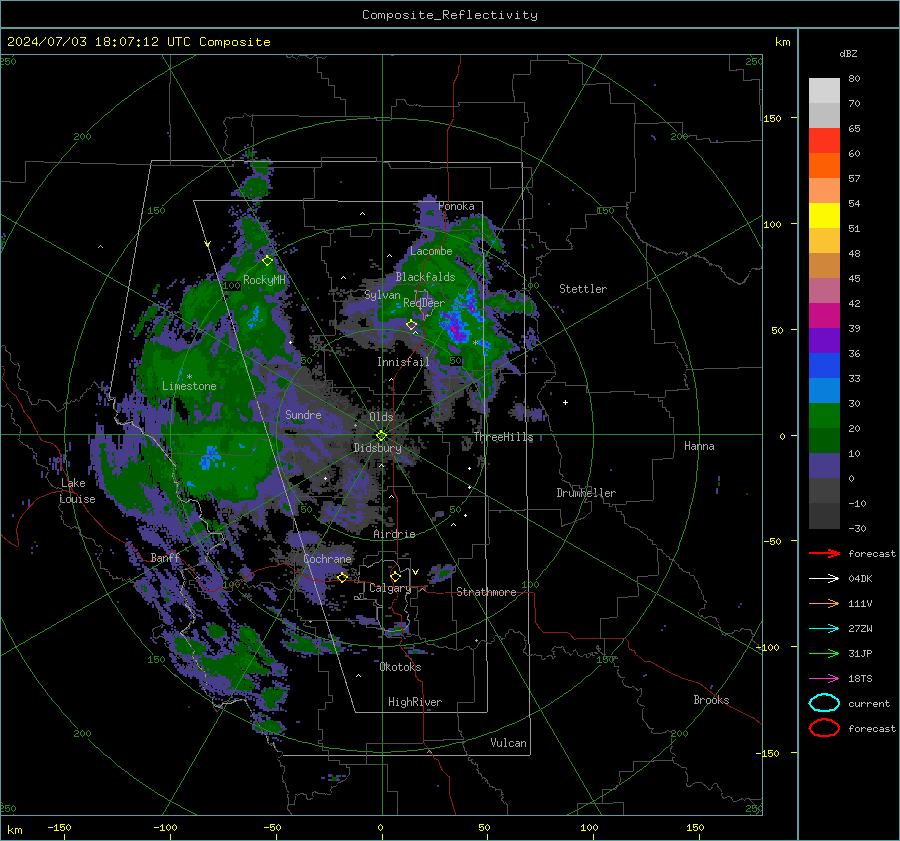The height and width of the screenshot is (841, 900).
Task: Click the Hanna town label
Action: click(x=699, y=446)
